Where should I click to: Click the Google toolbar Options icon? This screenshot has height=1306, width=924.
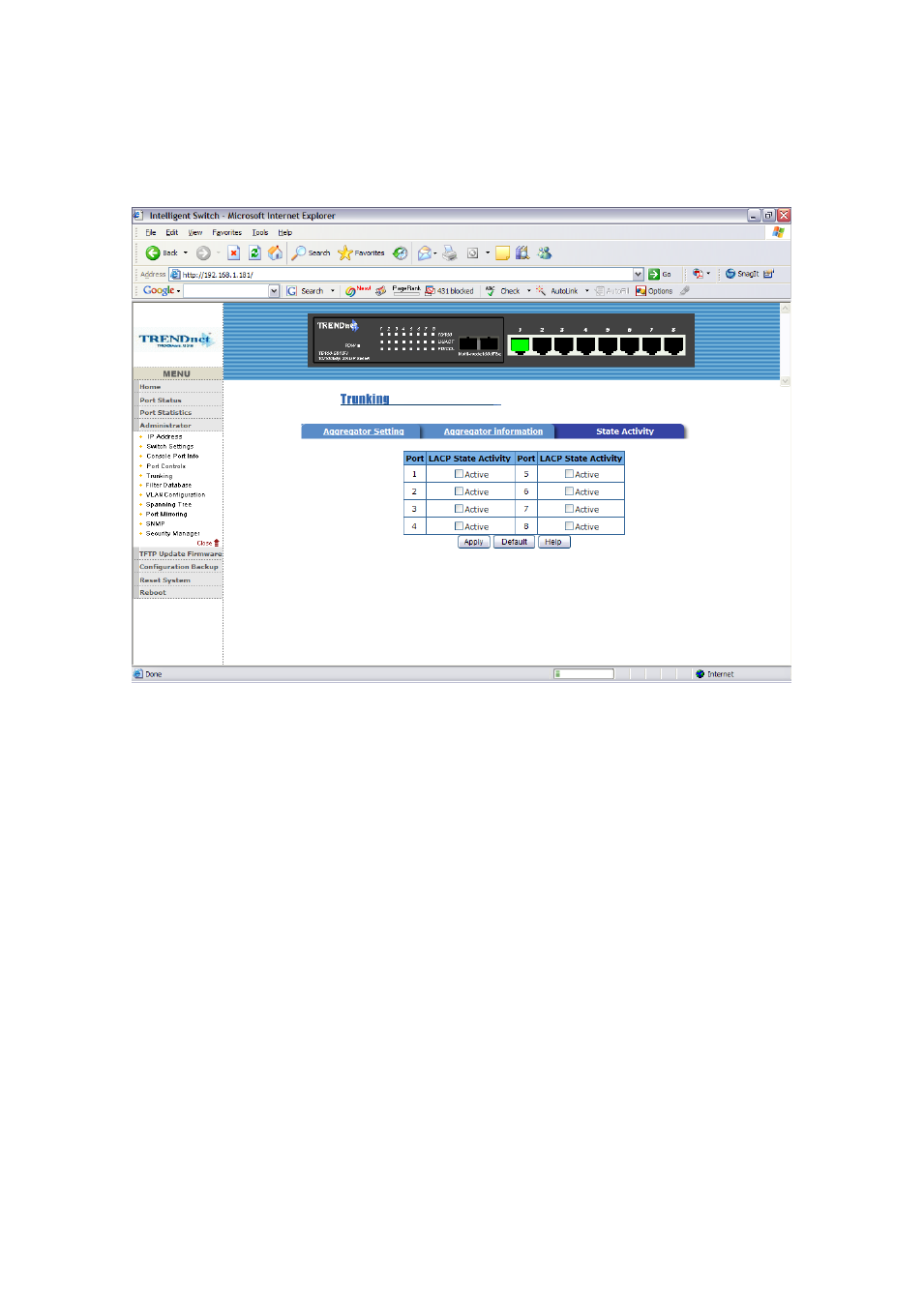(641, 291)
